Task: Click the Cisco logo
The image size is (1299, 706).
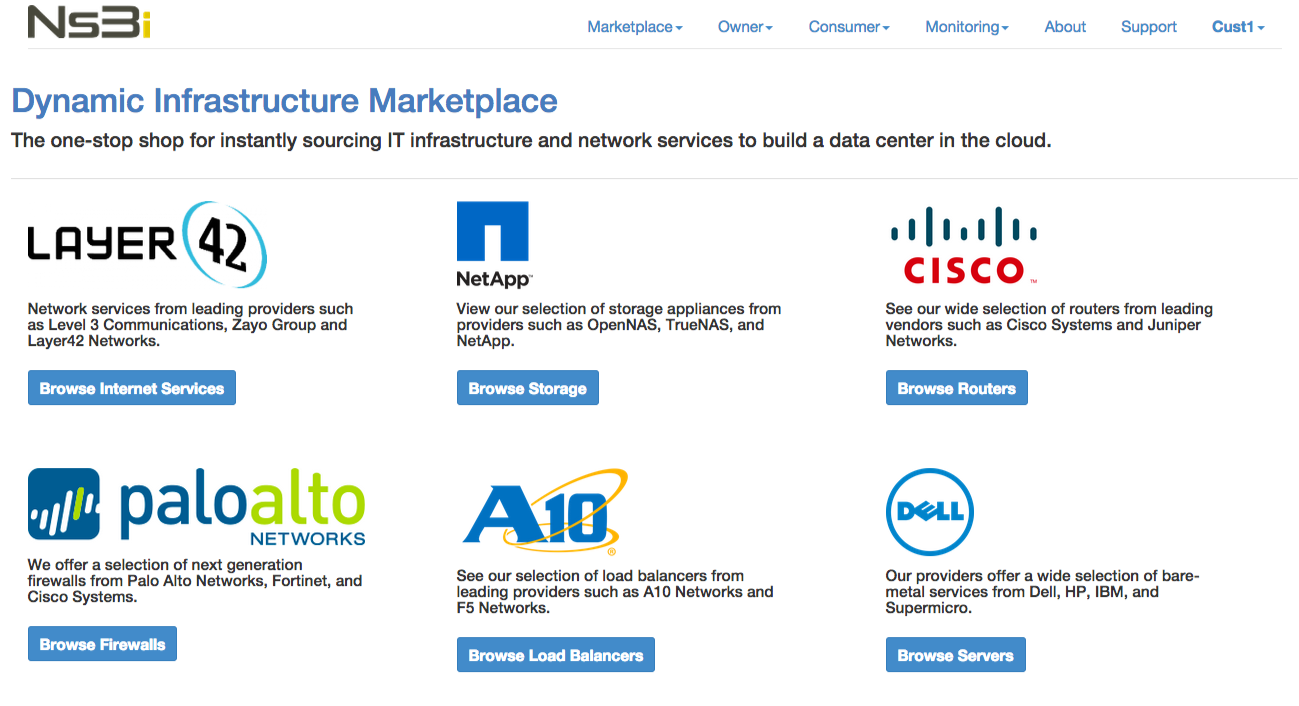Action: point(963,246)
